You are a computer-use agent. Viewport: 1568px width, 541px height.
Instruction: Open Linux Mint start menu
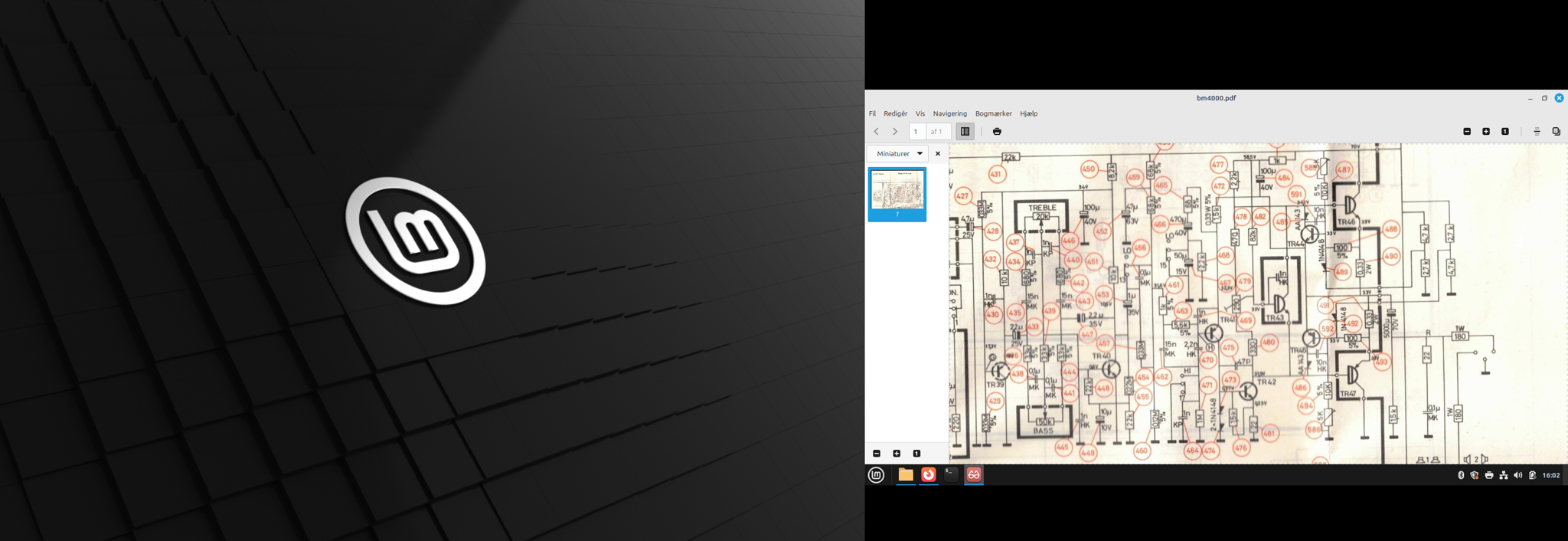click(877, 475)
